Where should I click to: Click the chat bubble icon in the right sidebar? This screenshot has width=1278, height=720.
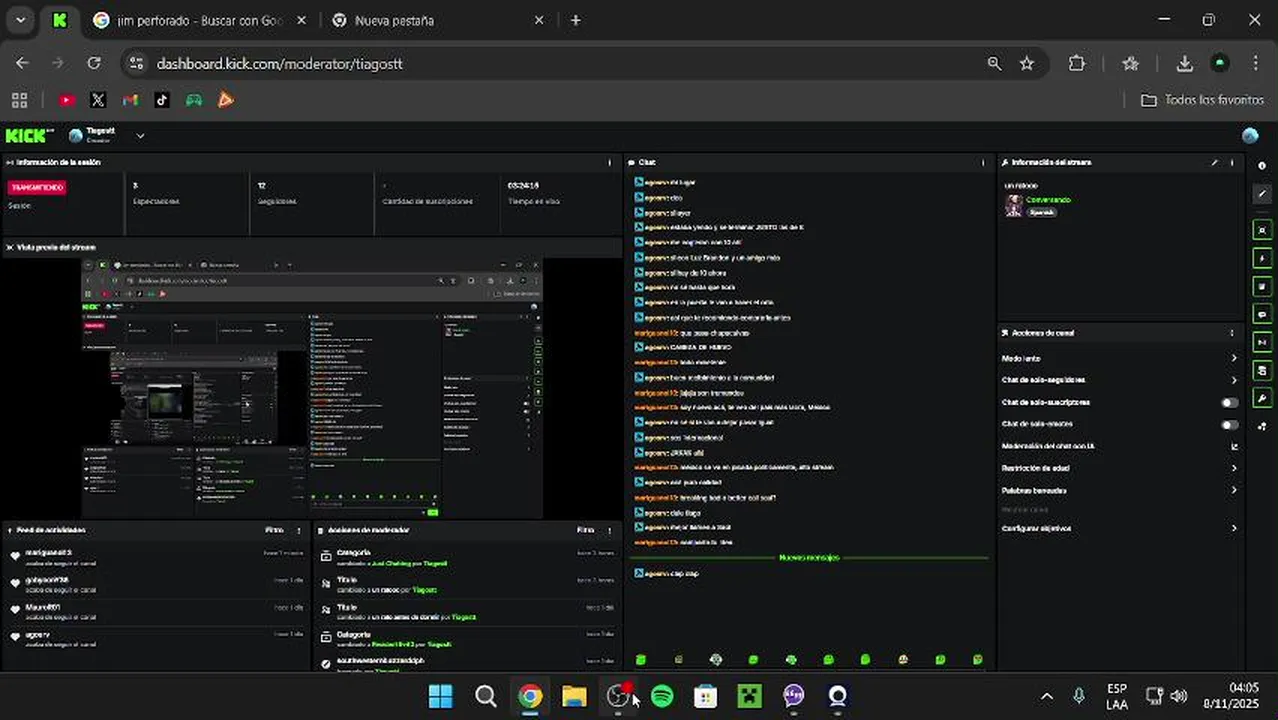[x=1262, y=314]
